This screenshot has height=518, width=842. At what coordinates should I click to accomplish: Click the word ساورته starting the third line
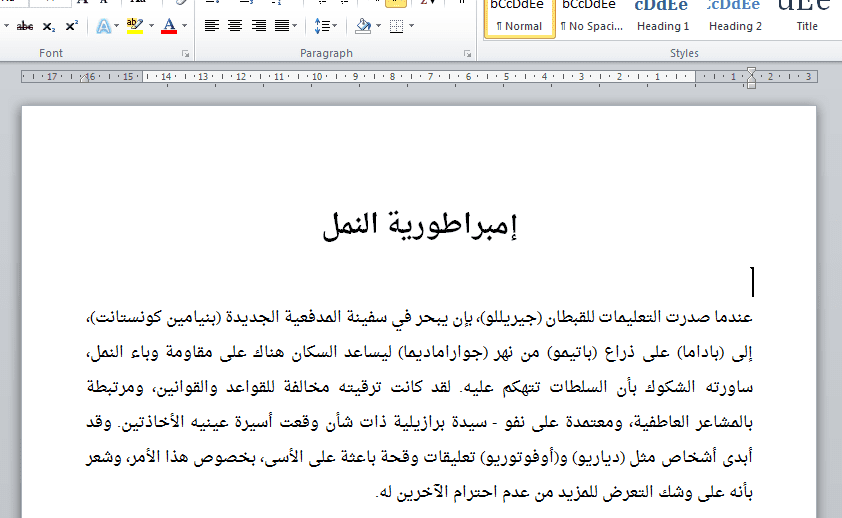point(729,388)
